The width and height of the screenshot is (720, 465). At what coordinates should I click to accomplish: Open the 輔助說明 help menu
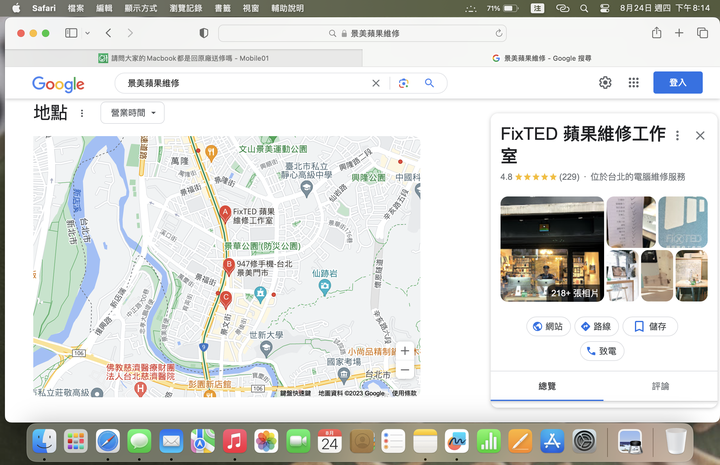[x=287, y=8]
